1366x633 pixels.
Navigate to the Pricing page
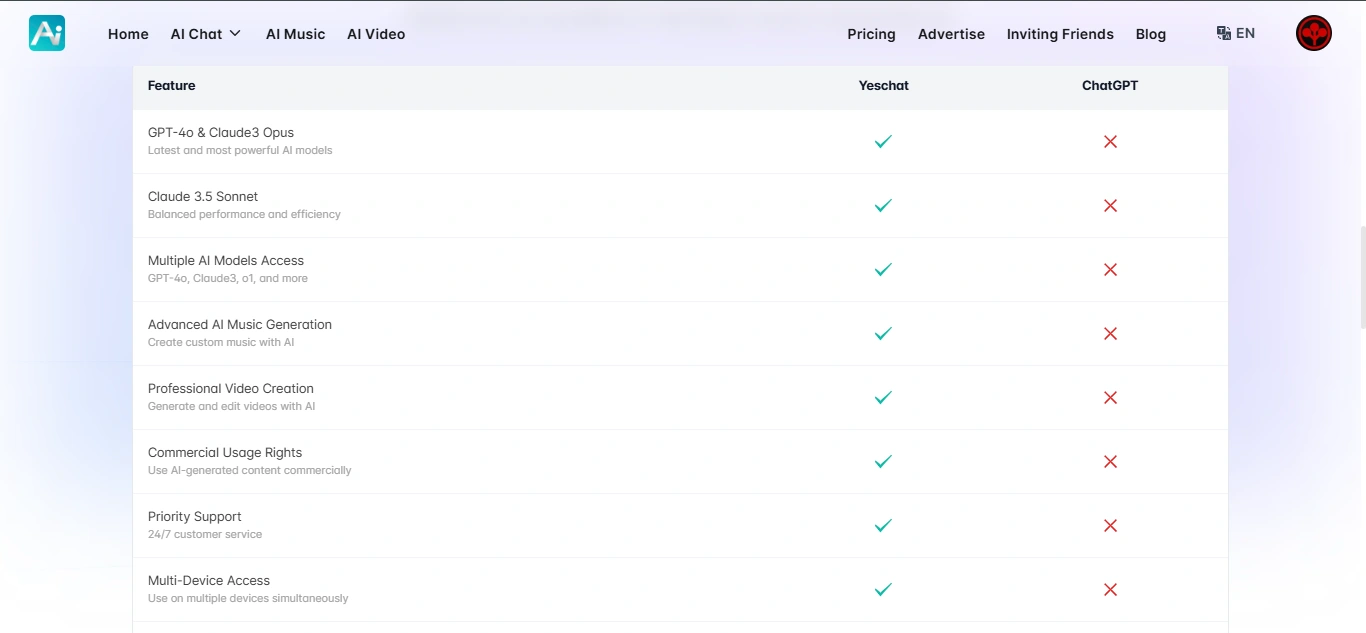point(871,34)
